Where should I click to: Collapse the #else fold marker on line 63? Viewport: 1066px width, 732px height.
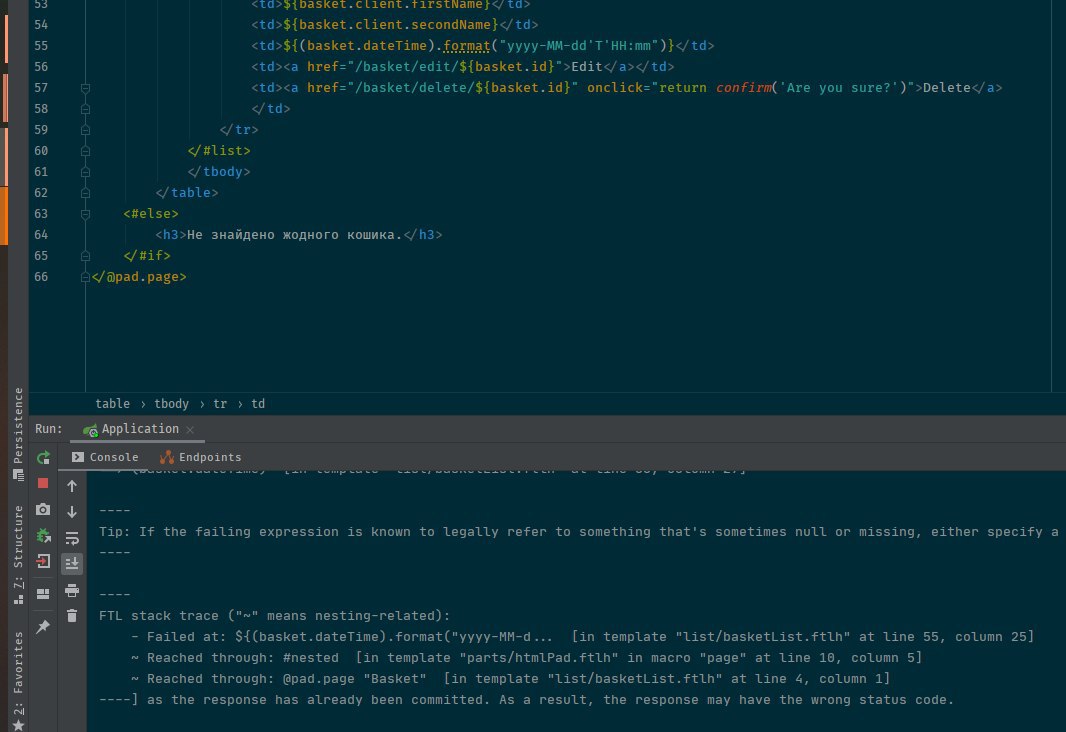coord(85,214)
